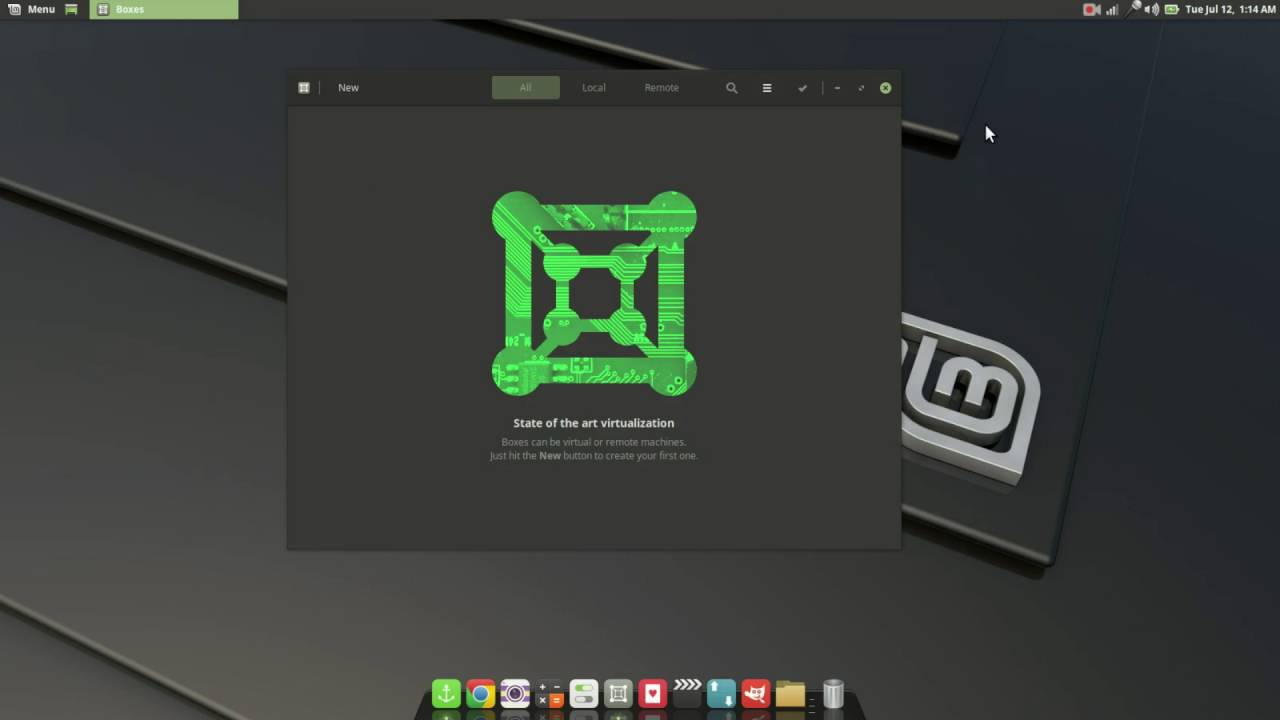Launch GIMP from the dock
Viewport: 1280px width, 720px height.
pyautogui.click(x=756, y=693)
